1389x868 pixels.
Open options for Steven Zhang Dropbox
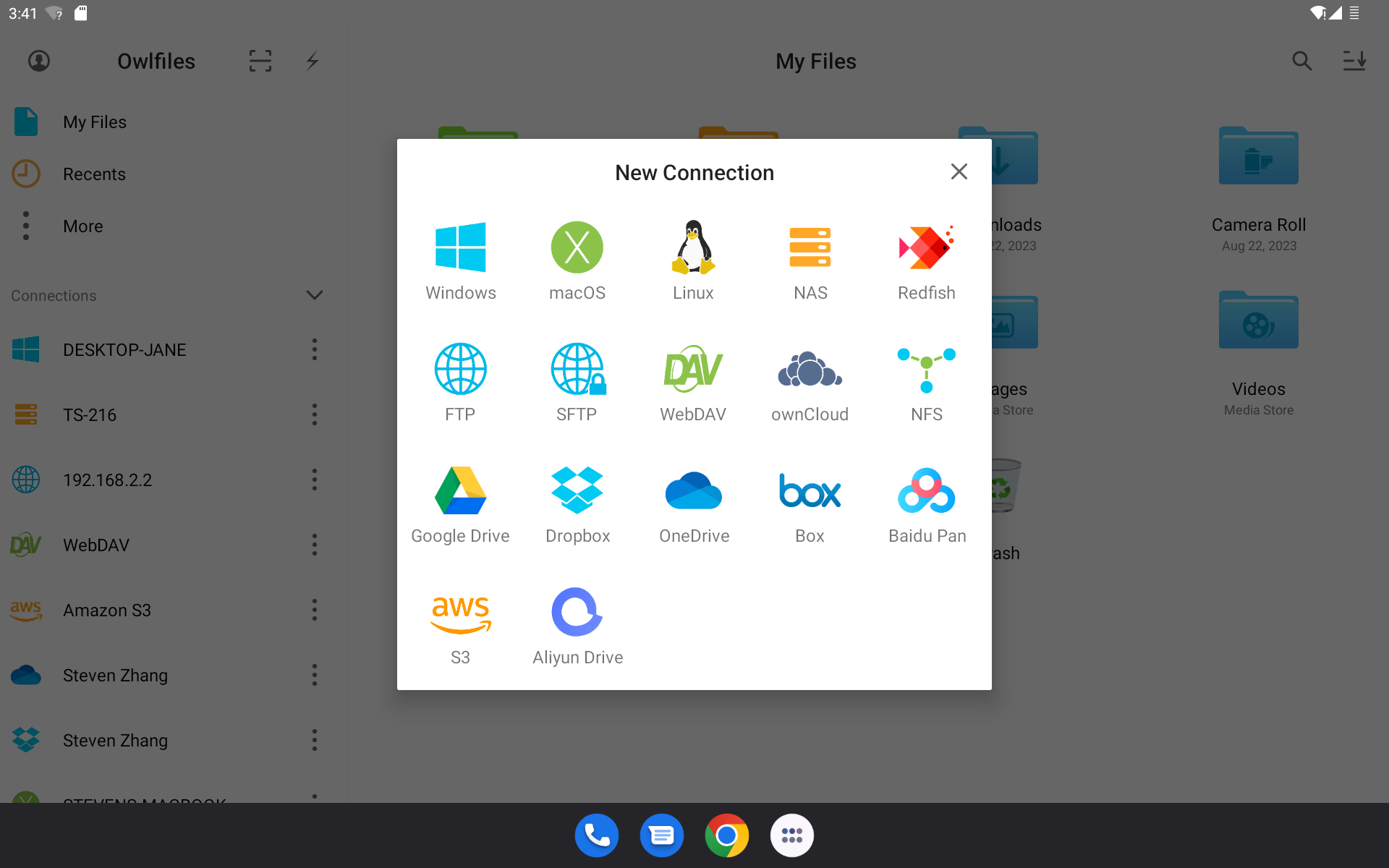(x=314, y=740)
